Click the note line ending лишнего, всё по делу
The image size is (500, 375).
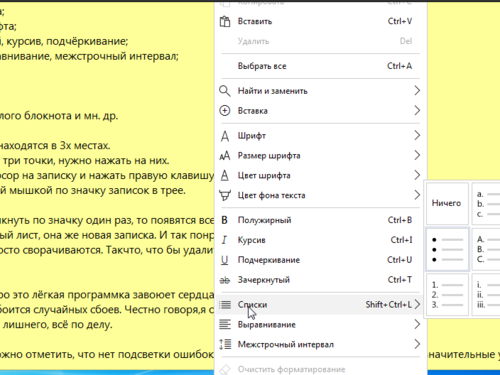[x=57, y=324]
